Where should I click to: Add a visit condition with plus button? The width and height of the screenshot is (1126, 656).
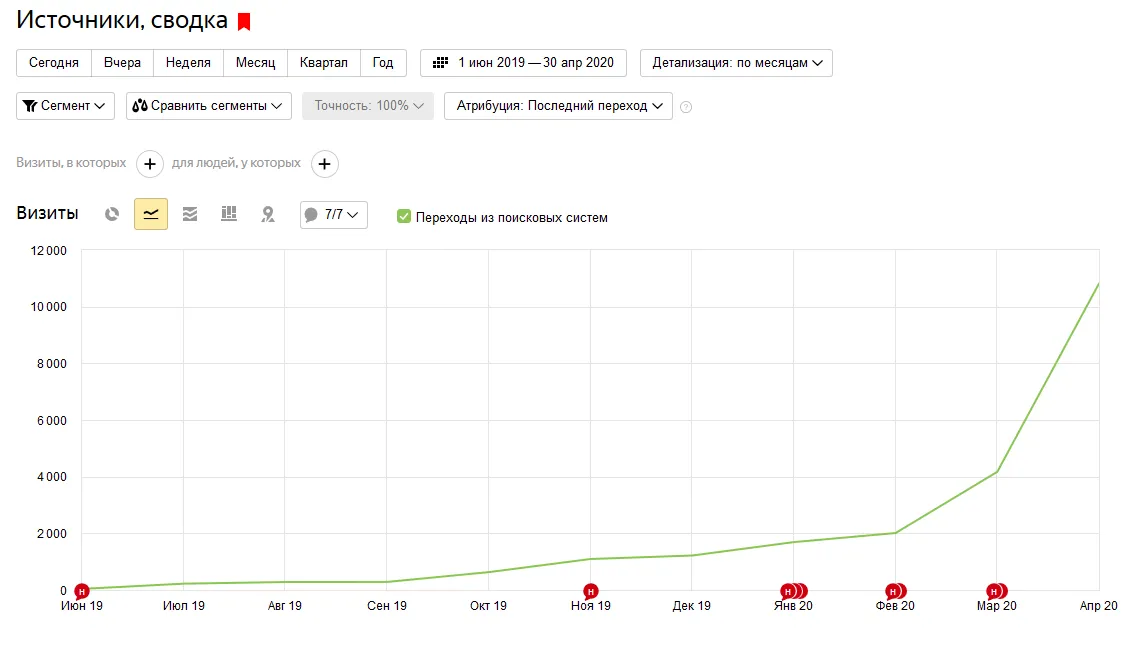click(x=149, y=164)
